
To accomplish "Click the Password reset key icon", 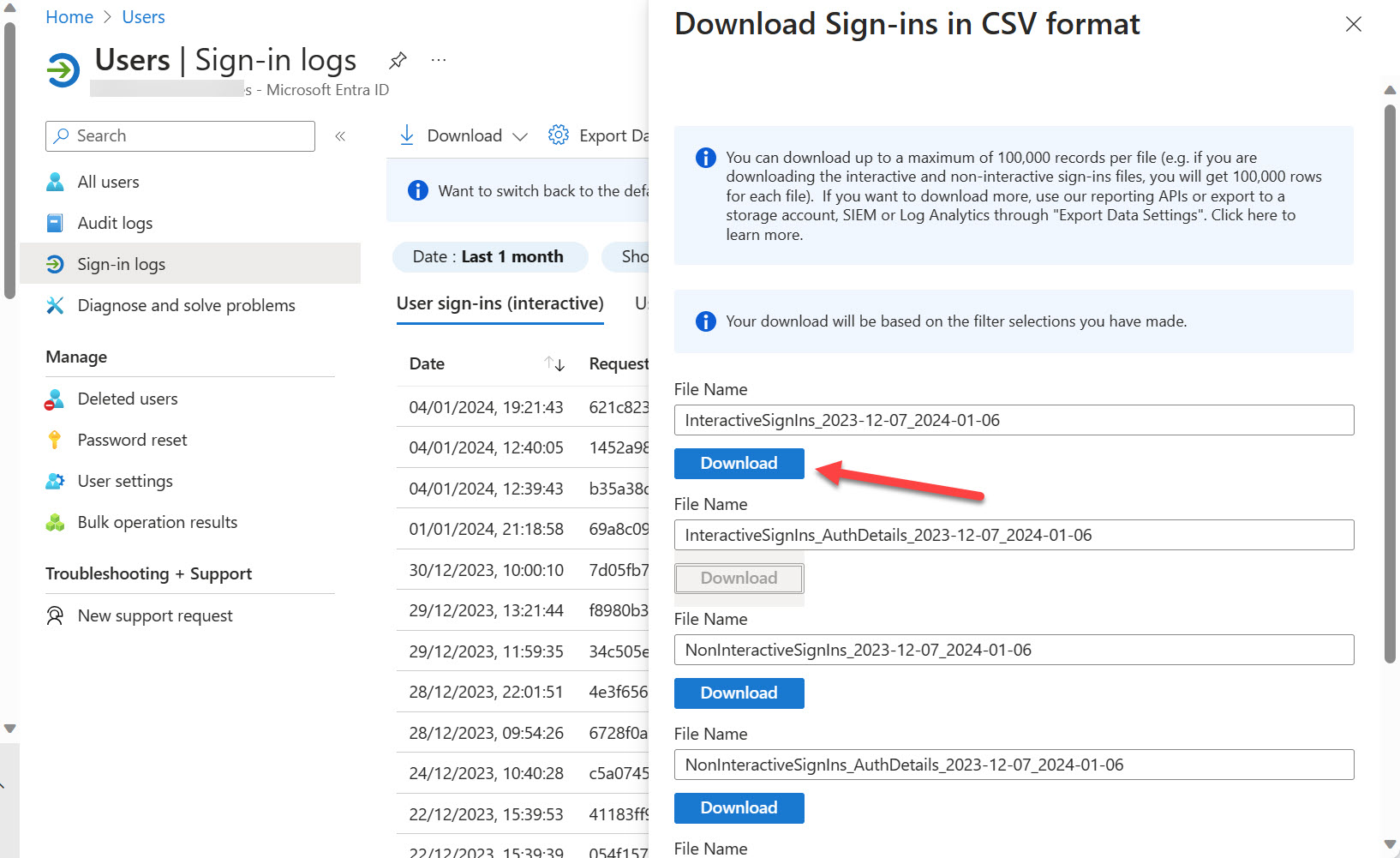I will click(x=55, y=440).
